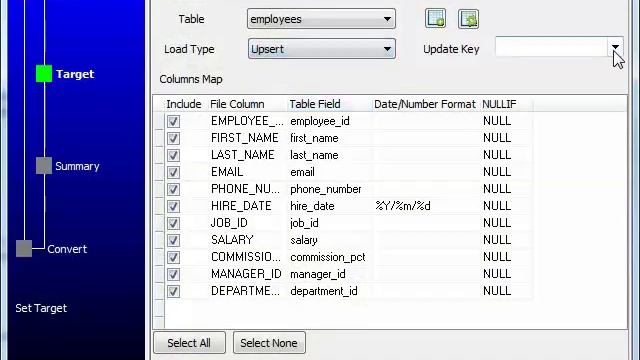Screen dimensions: 640x360
Task: Select the job_id table field cell
Action: click(330, 223)
